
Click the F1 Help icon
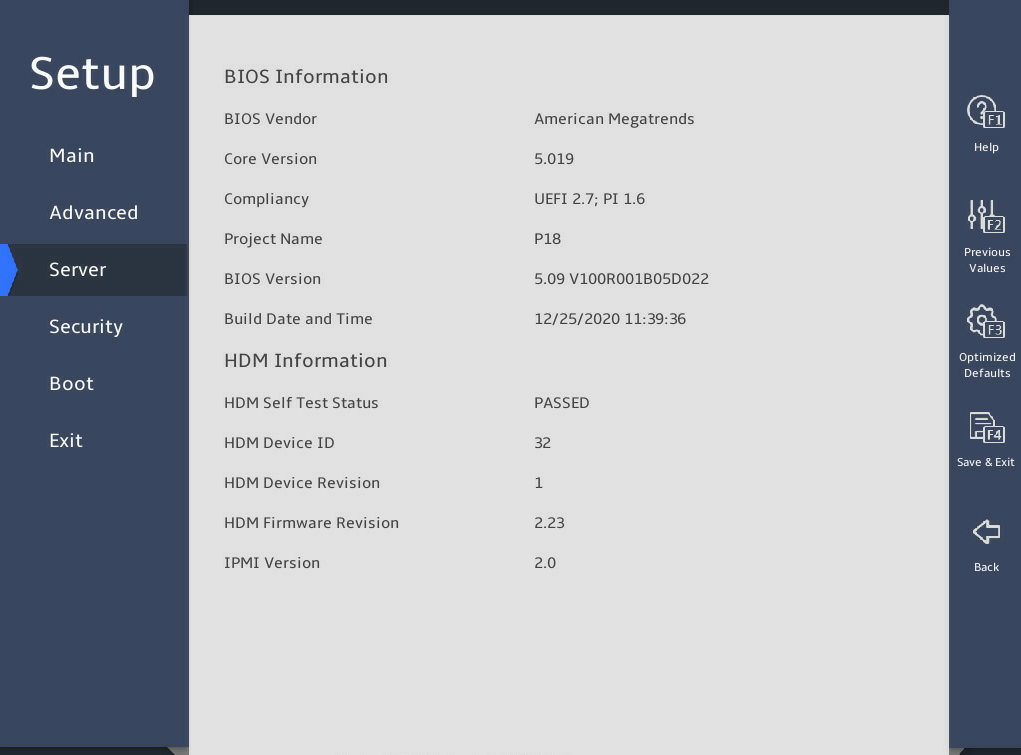click(986, 112)
